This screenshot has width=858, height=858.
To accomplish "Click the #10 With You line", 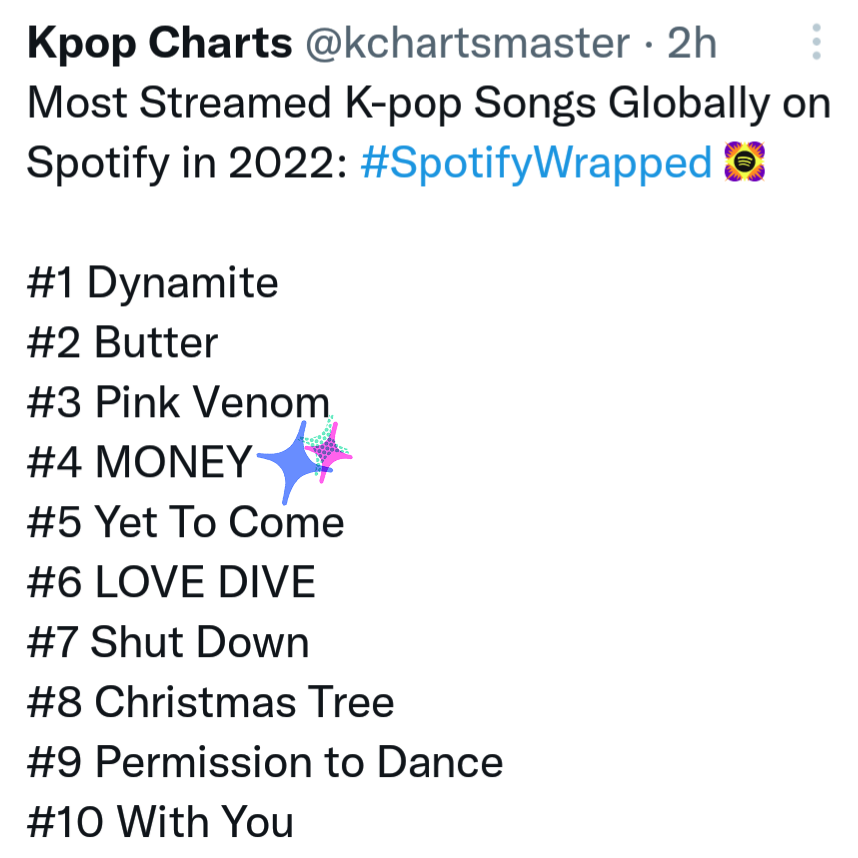I will (160, 821).
